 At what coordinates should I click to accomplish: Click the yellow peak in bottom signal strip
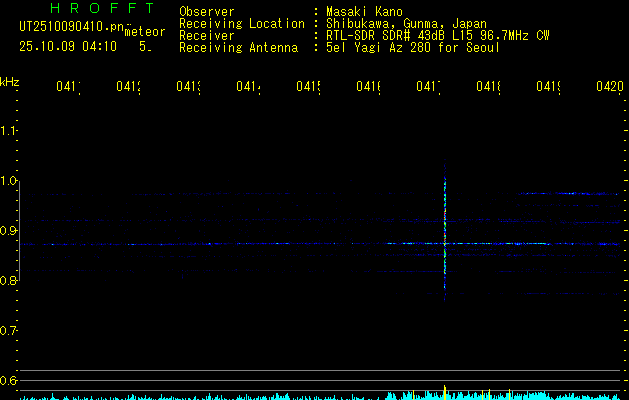(444, 390)
